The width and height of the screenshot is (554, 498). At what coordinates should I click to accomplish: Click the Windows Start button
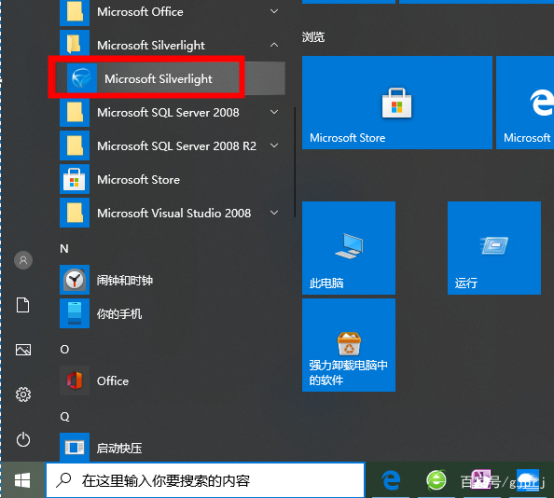pos(23,480)
